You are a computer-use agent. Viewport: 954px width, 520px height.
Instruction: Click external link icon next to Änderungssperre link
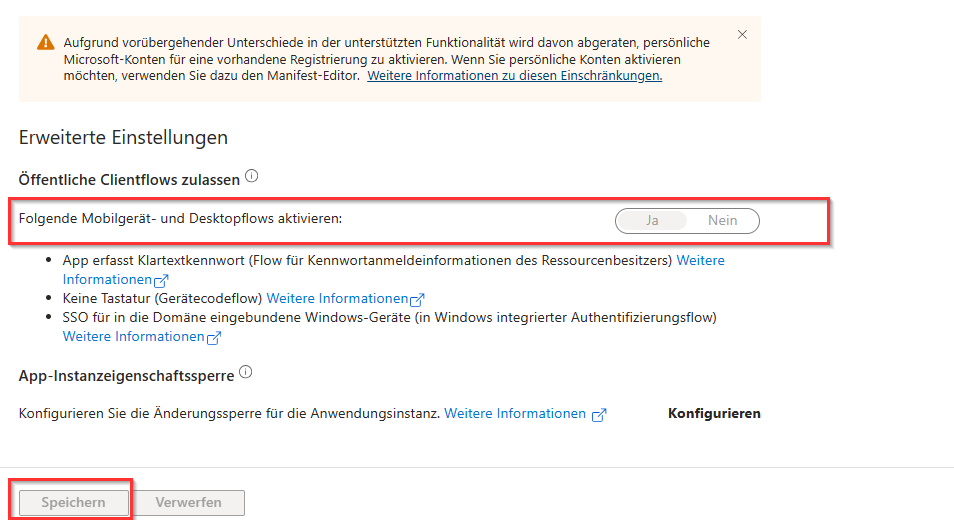[x=599, y=415]
